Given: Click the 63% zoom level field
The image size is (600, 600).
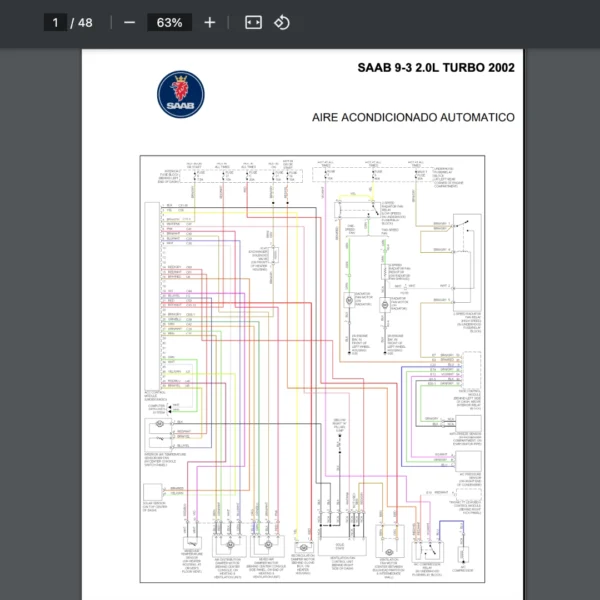Looking at the screenshot, I should pos(169,22).
